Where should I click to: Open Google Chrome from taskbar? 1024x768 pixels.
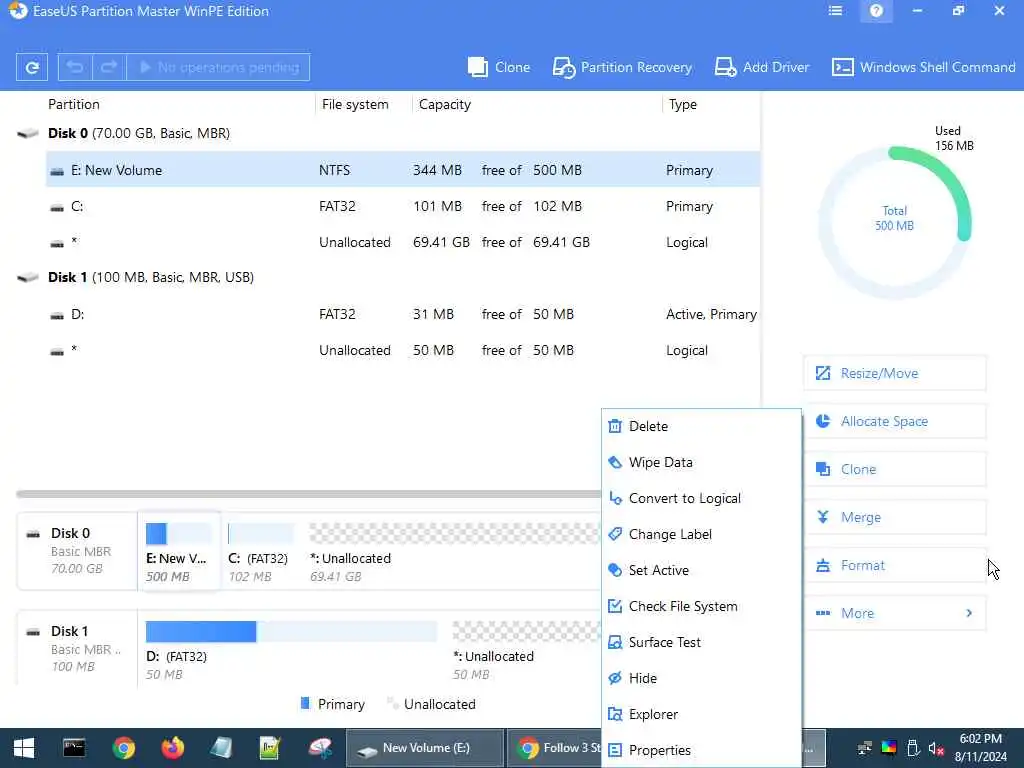[x=123, y=748]
